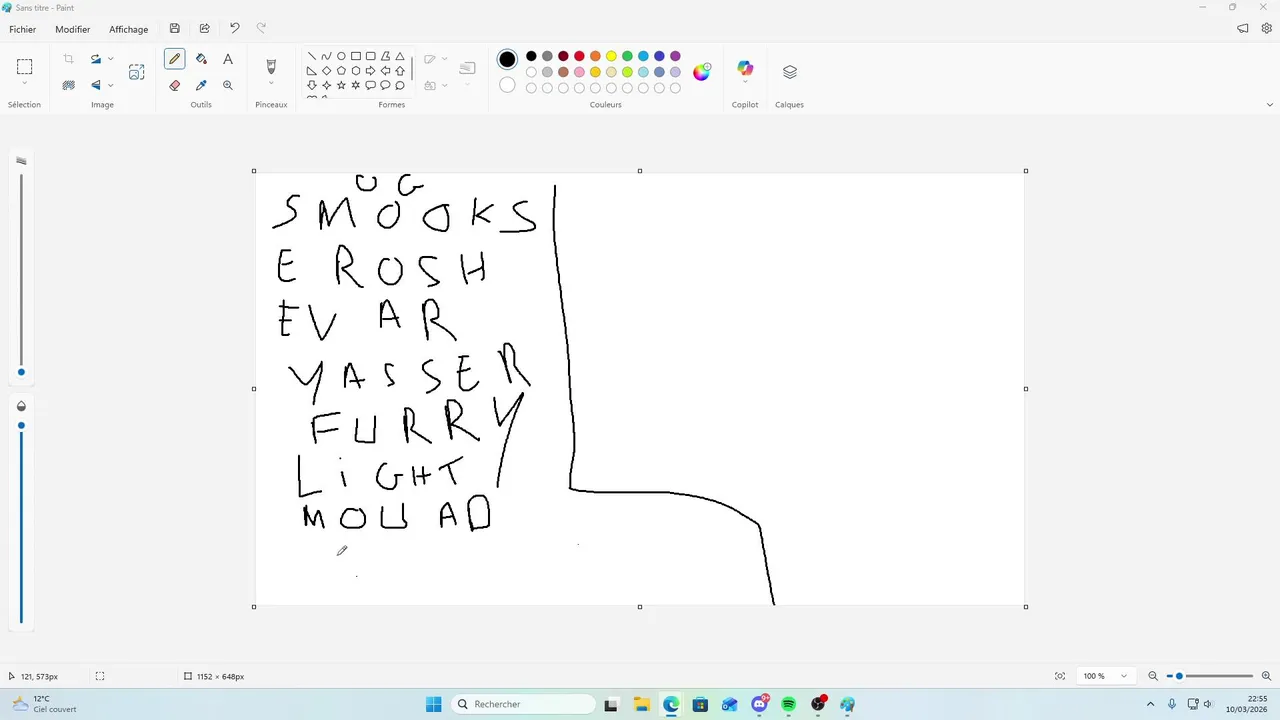The width and height of the screenshot is (1280, 720).
Task: Click the Share icon
Action: click(x=205, y=29)
